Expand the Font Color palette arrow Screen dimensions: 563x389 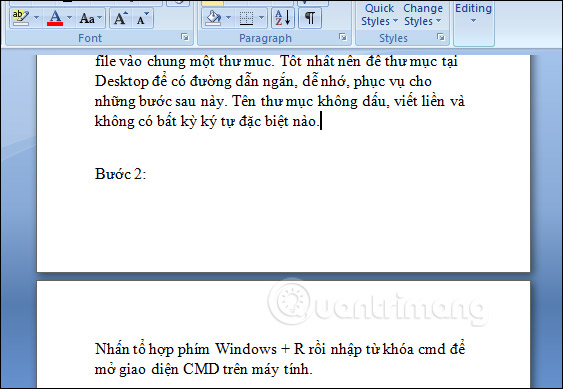point(70,18)
